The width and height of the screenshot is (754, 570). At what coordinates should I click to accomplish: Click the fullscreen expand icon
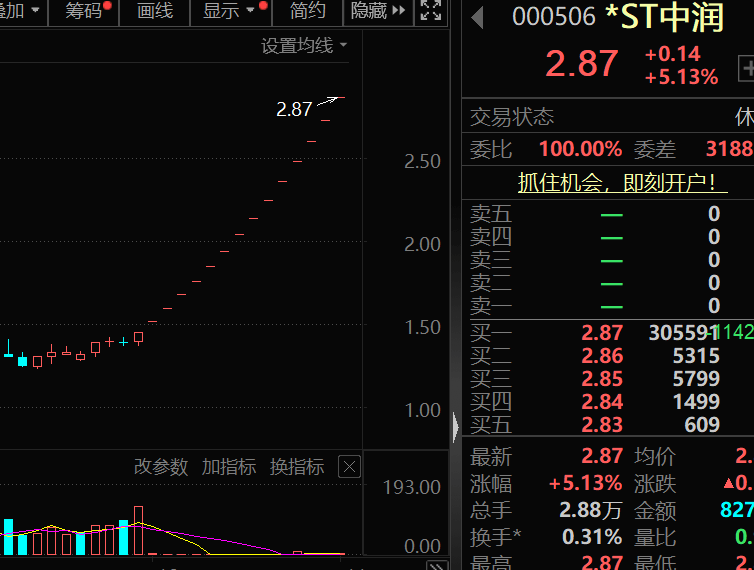coord(430,12)
